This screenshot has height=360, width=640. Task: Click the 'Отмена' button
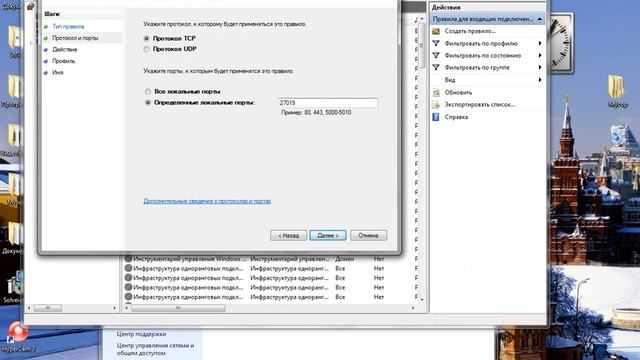pyautogui.click(x=368, y=236)
